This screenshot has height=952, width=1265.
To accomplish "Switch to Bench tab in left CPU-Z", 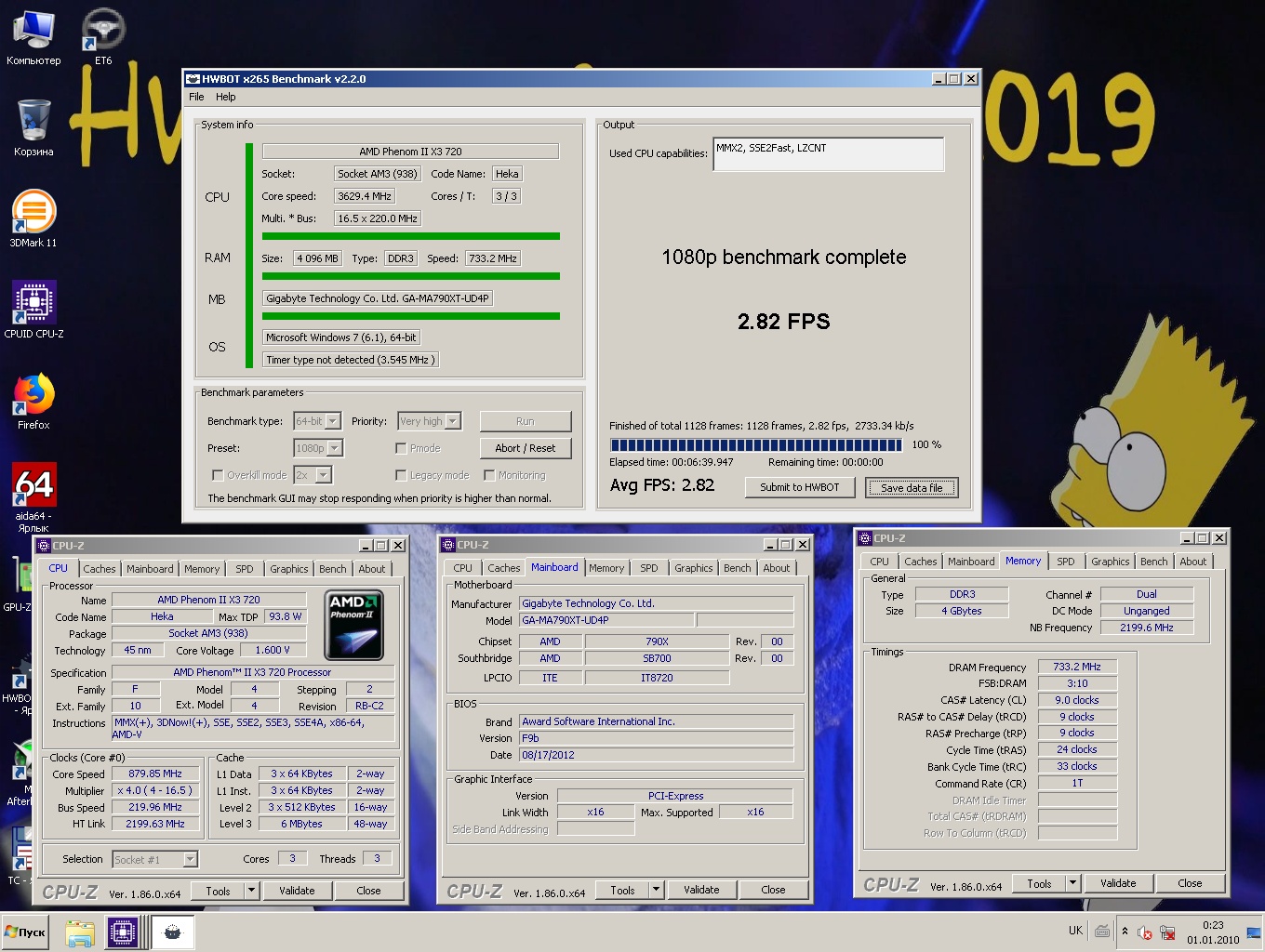I will (332, 569).
